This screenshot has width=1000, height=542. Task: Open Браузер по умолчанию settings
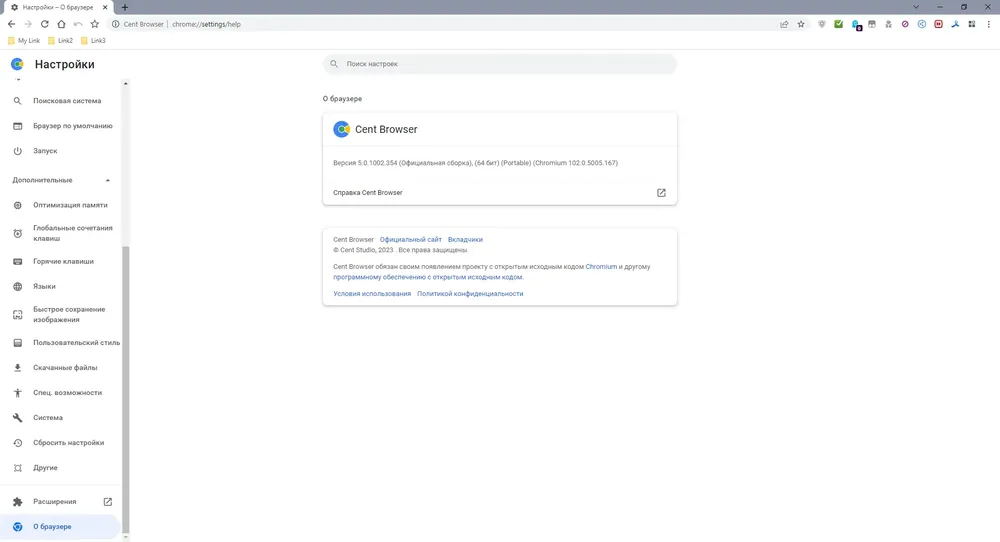(x=61, y=126)
